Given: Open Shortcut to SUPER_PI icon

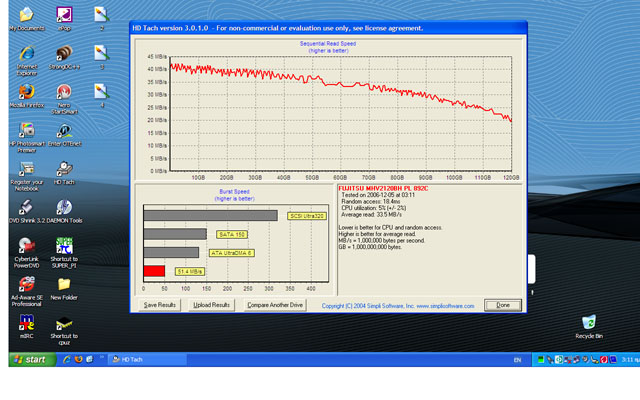Looking at the screenshot, I should 64,253.
